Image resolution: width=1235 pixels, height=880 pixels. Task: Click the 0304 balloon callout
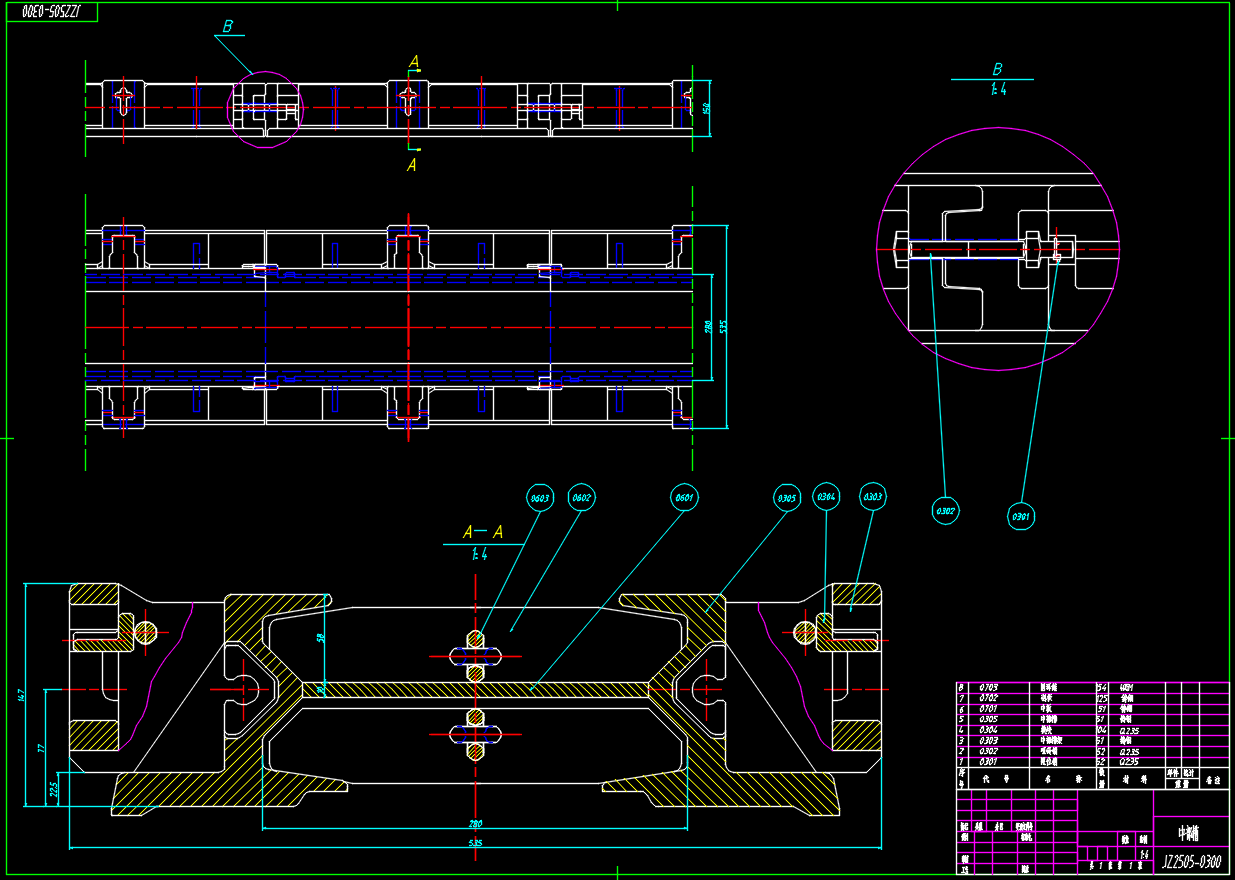(826, 497)
